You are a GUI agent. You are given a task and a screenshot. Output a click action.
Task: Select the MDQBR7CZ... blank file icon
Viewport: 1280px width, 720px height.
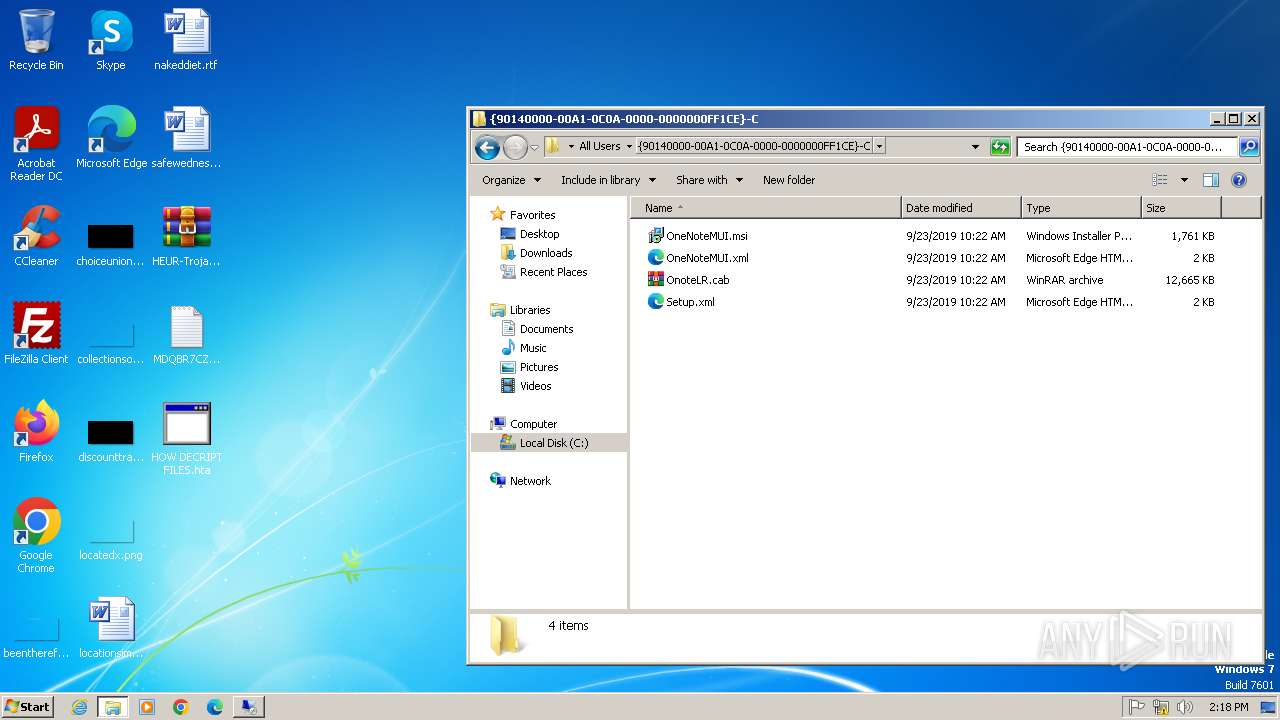186,334
